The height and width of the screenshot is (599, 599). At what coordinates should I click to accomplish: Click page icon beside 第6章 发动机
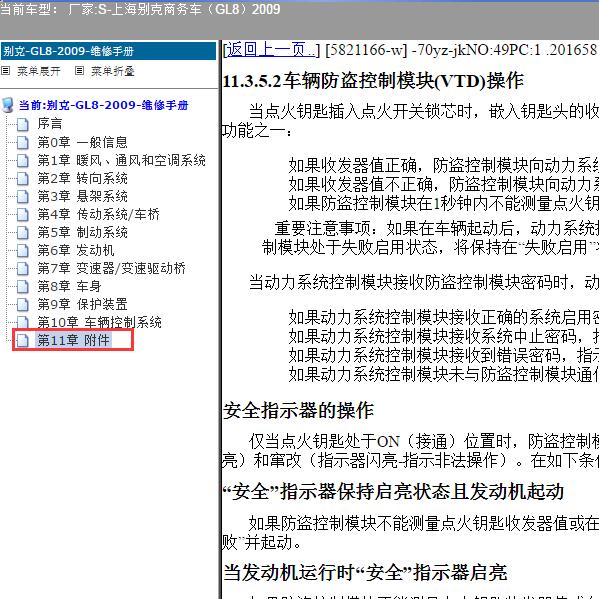pyautogui.click(x=23, y=251)
